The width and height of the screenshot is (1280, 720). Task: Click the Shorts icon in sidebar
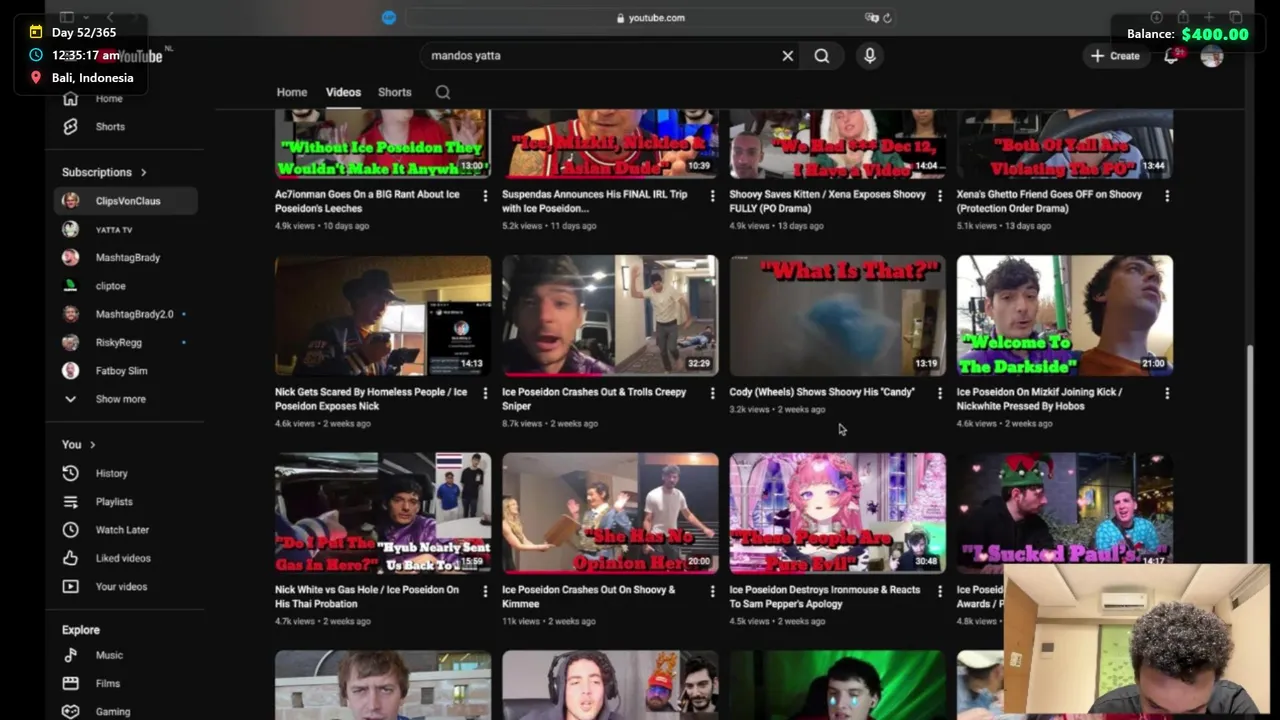[70, 127]
